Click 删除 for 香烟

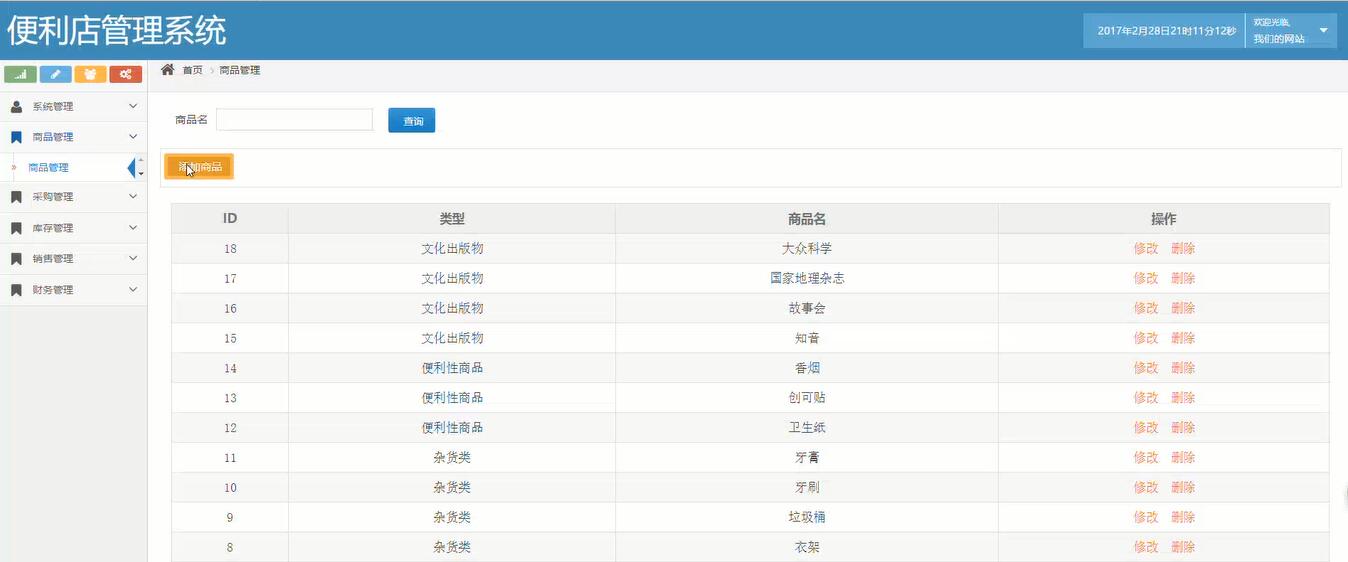[x=1183, y=368]
